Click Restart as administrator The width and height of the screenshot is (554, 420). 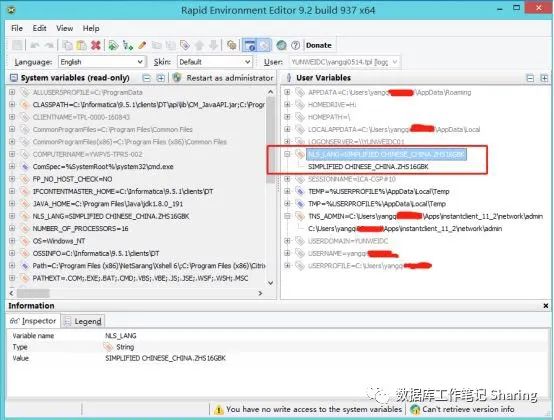pos(223,78)
